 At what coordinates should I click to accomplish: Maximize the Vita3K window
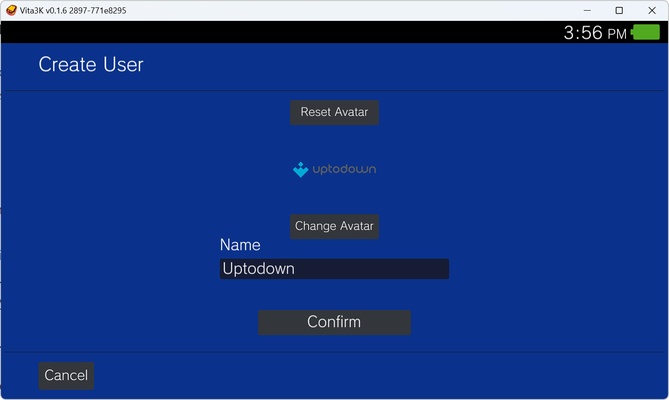619,10
